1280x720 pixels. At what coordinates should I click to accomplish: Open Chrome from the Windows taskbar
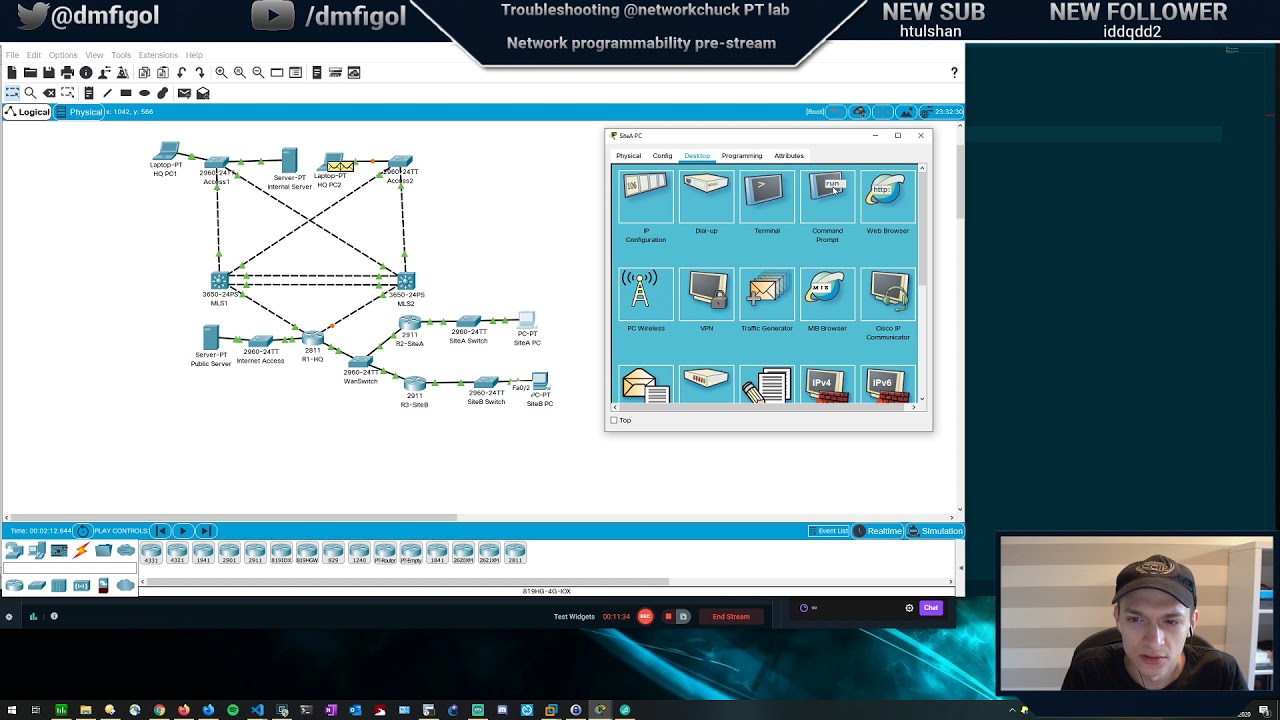tap(159, 710)
